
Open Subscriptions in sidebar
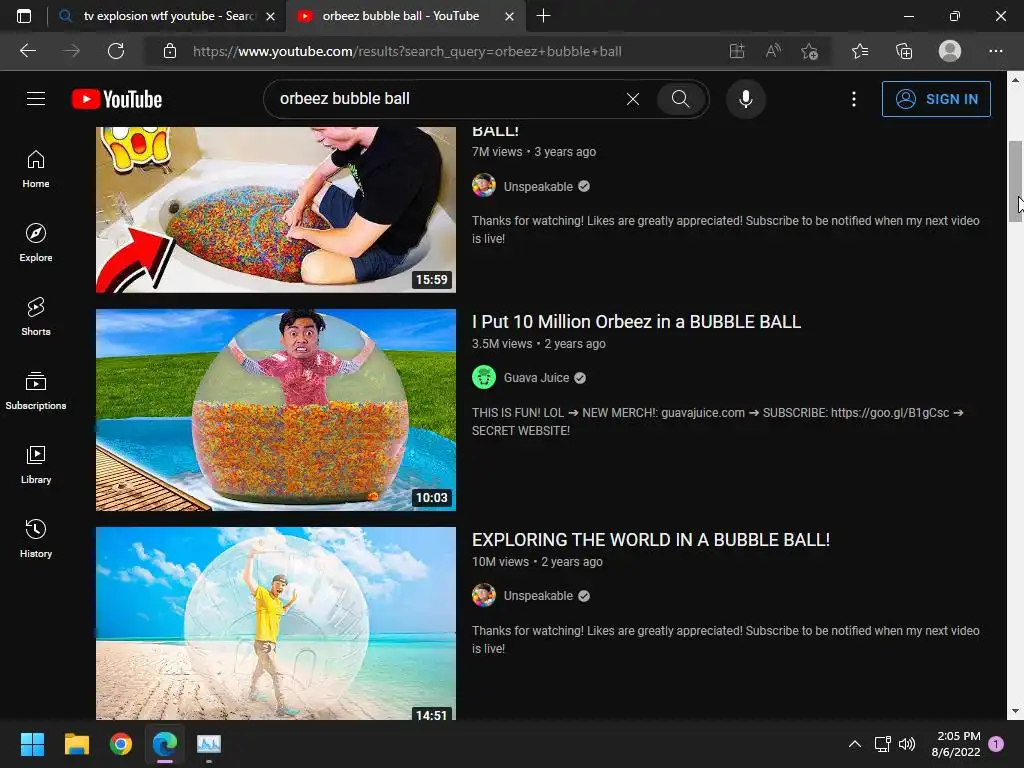point(36,391)
